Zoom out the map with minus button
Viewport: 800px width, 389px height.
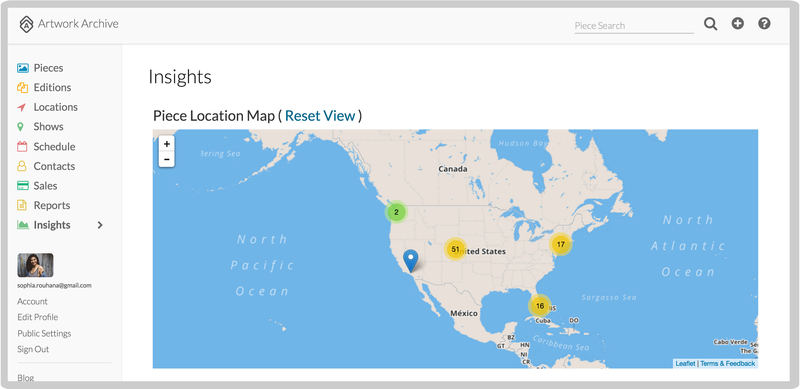(167, 159)
